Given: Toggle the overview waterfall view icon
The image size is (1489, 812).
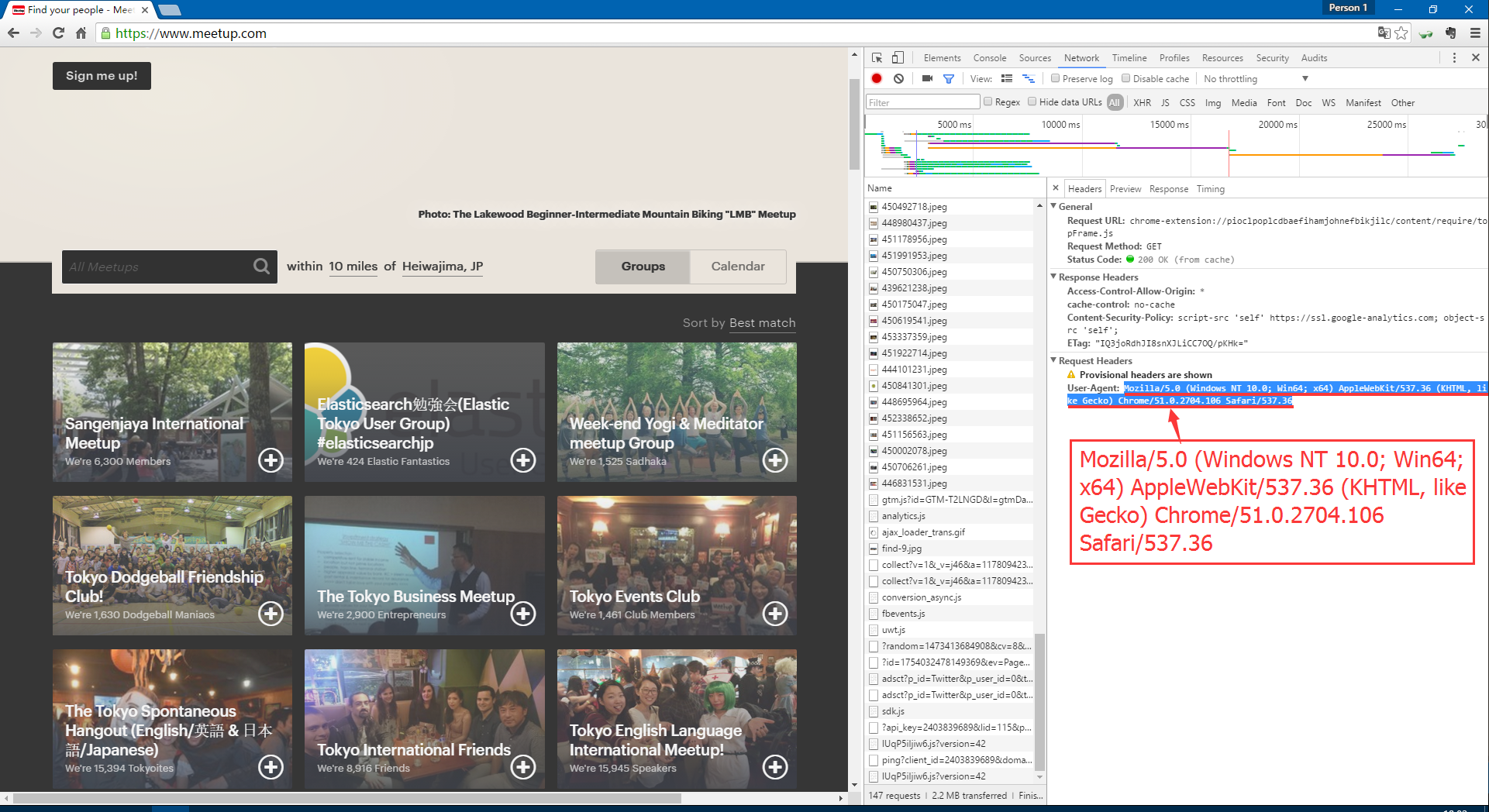Looking at the screenshot, I should coord(1029,78).
